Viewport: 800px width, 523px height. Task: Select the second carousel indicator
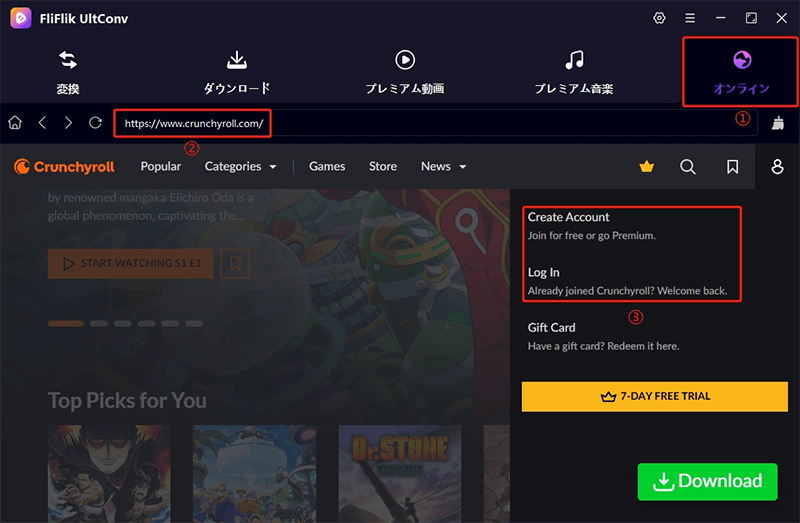(98, 323)
